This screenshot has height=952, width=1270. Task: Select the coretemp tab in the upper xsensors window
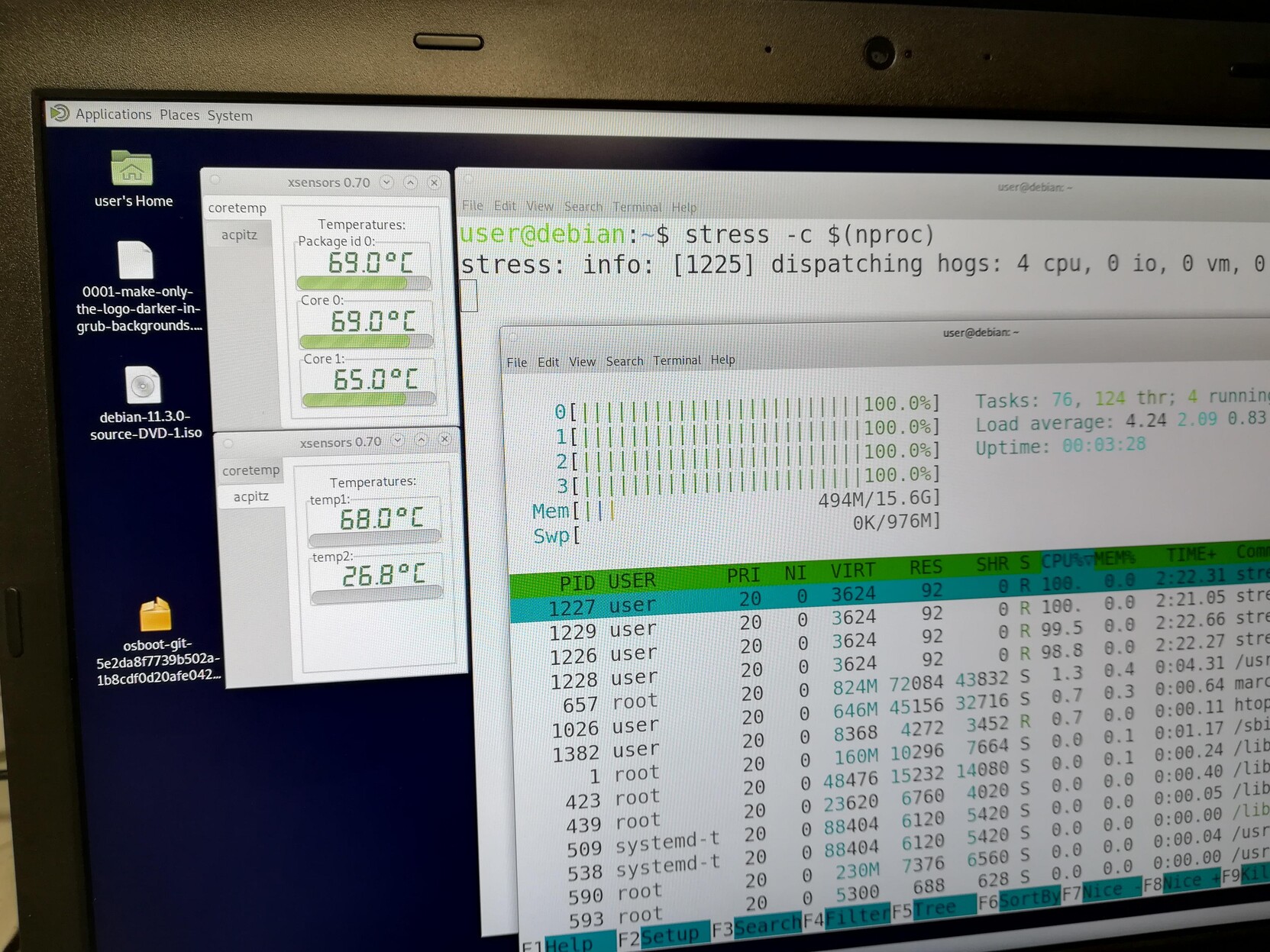click(238, 208)
